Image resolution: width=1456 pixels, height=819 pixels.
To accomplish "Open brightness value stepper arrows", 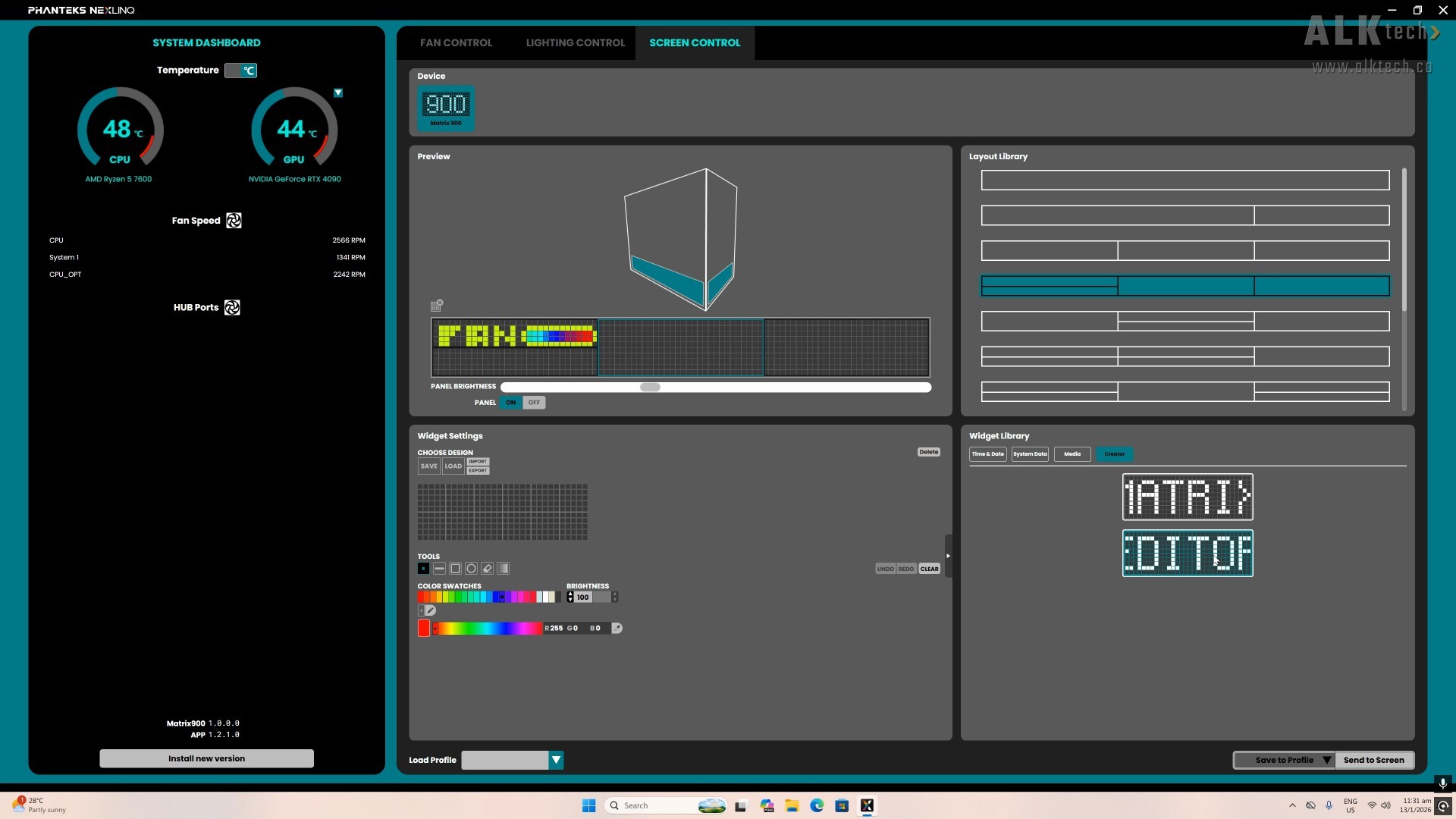I will point(570,597).
